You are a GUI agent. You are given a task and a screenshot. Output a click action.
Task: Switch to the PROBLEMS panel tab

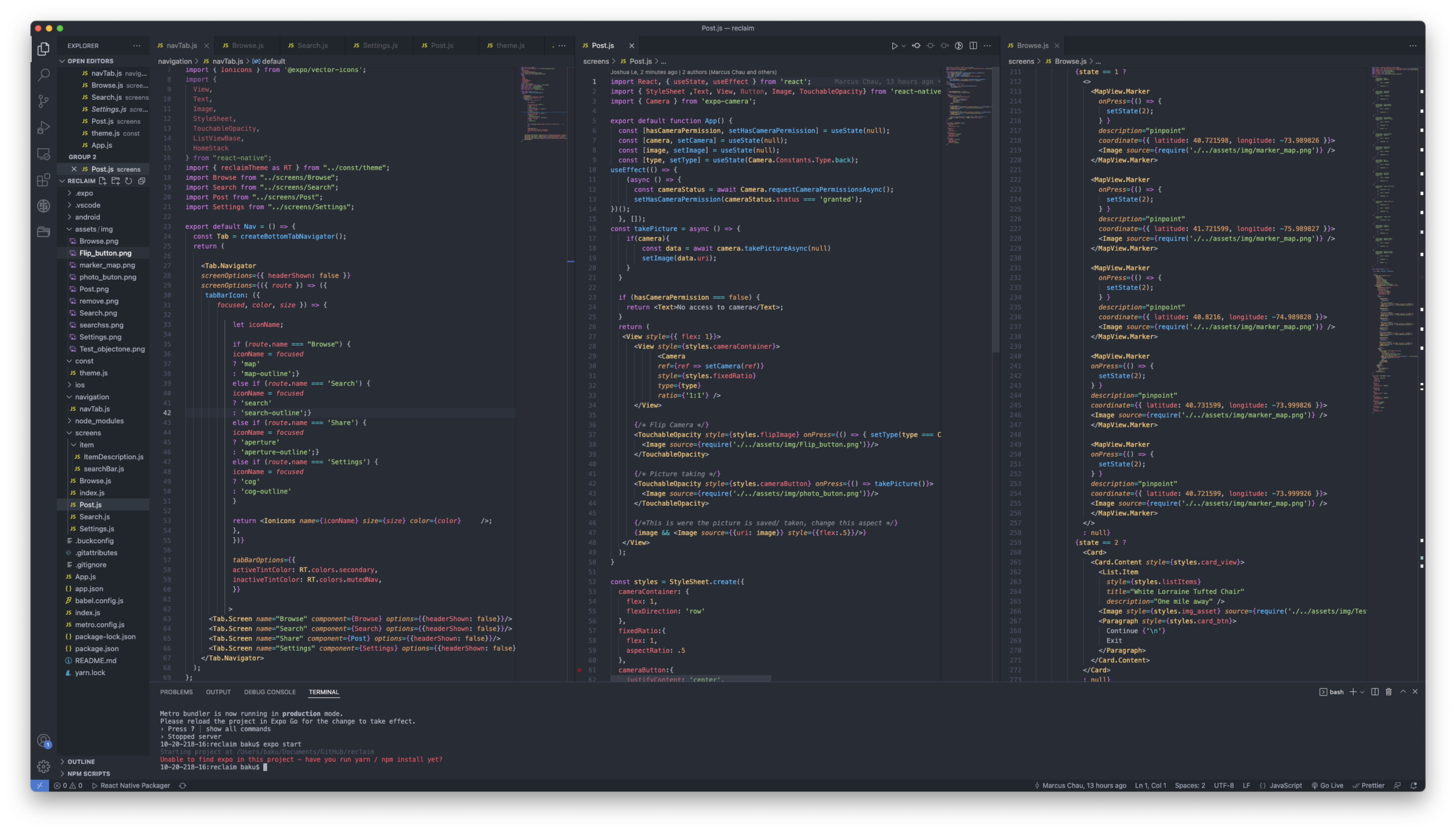[x=176, y=692]
